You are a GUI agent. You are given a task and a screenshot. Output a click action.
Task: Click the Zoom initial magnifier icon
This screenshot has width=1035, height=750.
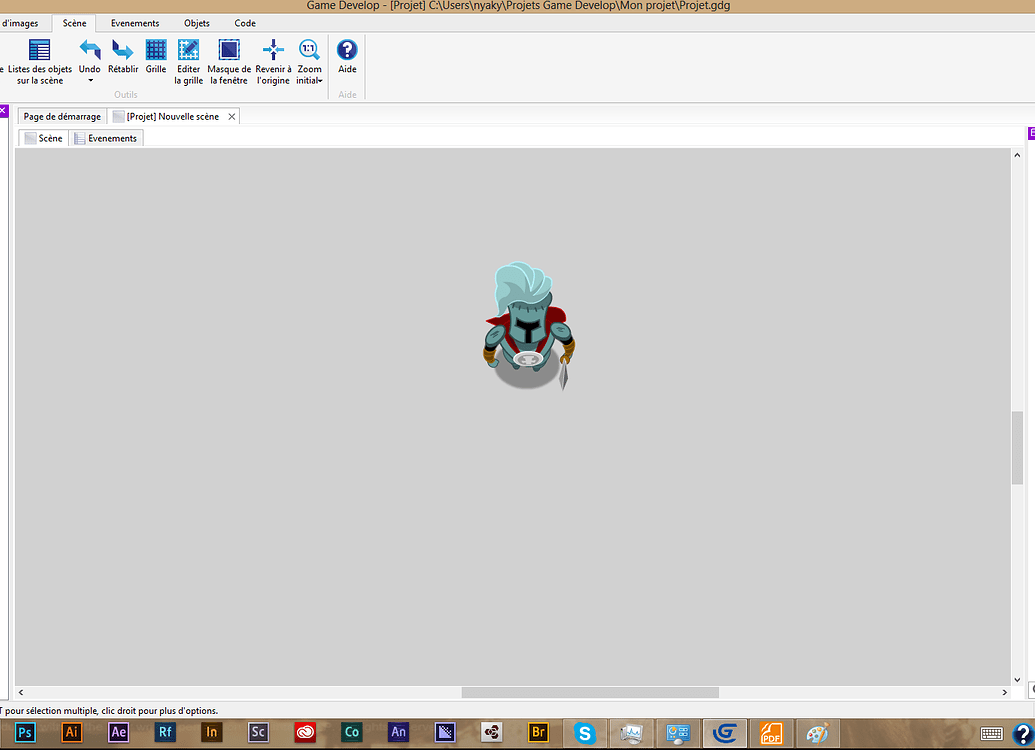(x=309, y=49)
